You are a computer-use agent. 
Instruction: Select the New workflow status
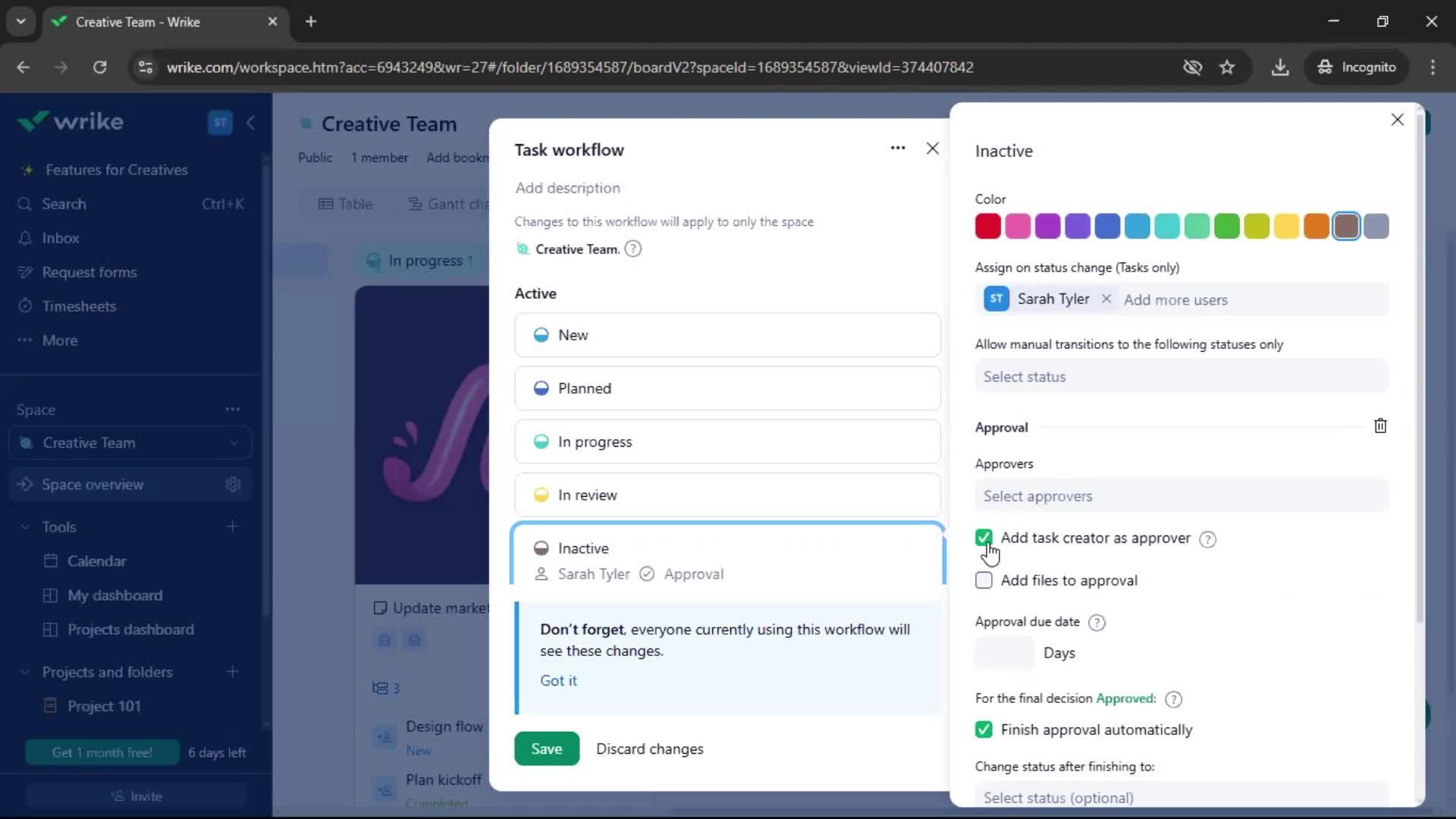(727, 335)
